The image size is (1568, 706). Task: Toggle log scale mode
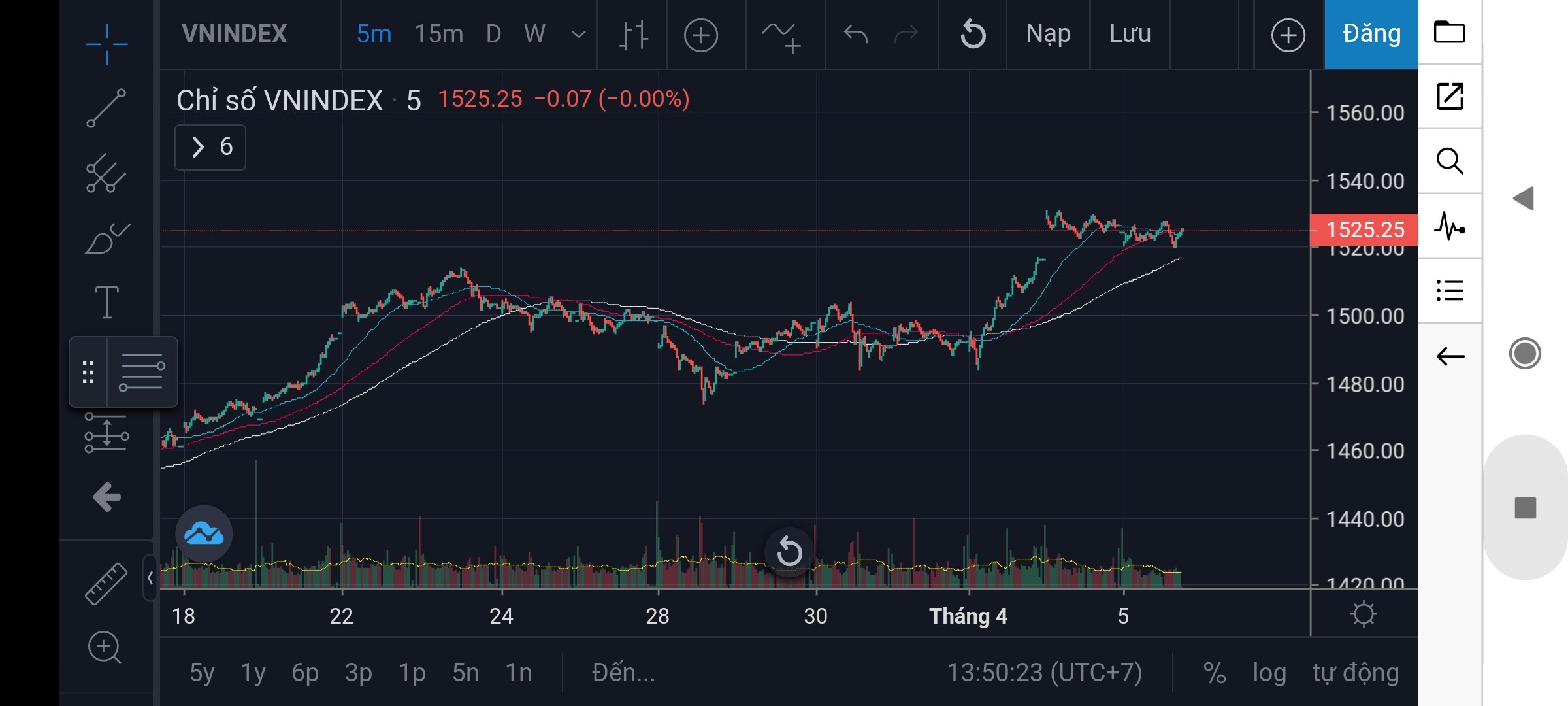[x=1269, y=673]
